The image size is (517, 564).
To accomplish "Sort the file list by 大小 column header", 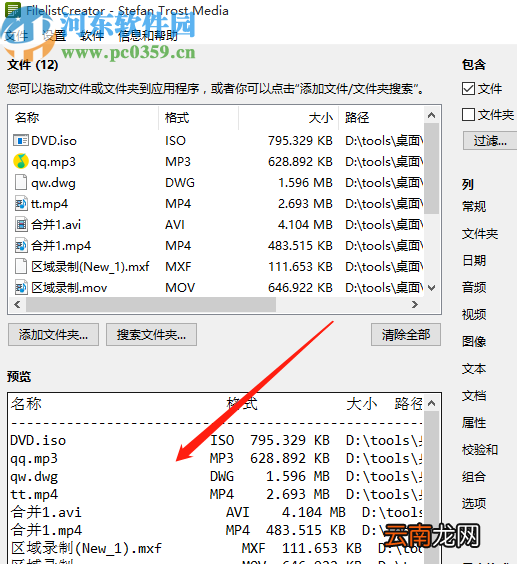I will tap(288, 118).
